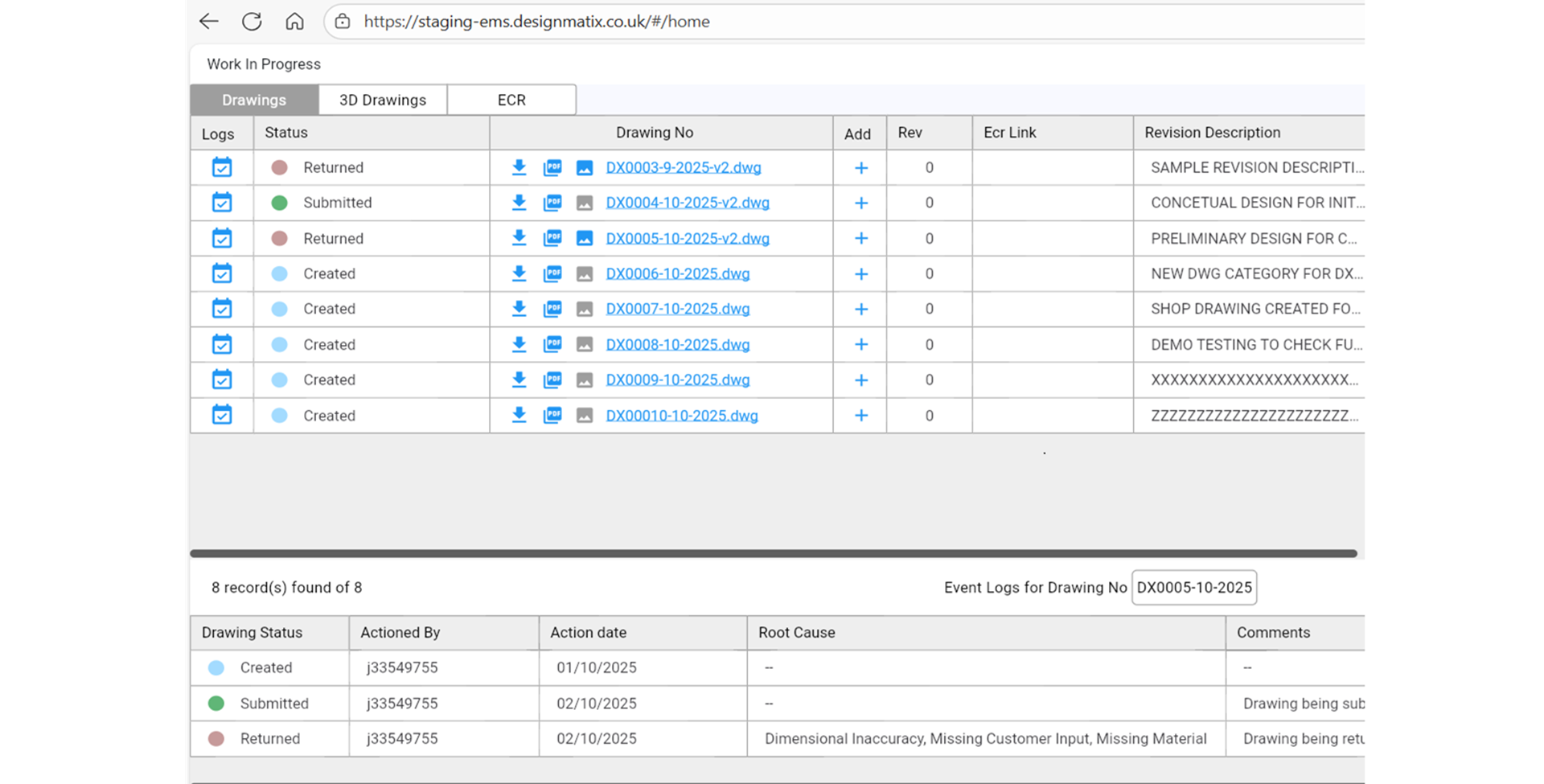The height and width of the screenshot is (784, 1544).
Task: Click Add plus icon for DX0006-10-2025.dwg
Action: [x=860, y=274]
